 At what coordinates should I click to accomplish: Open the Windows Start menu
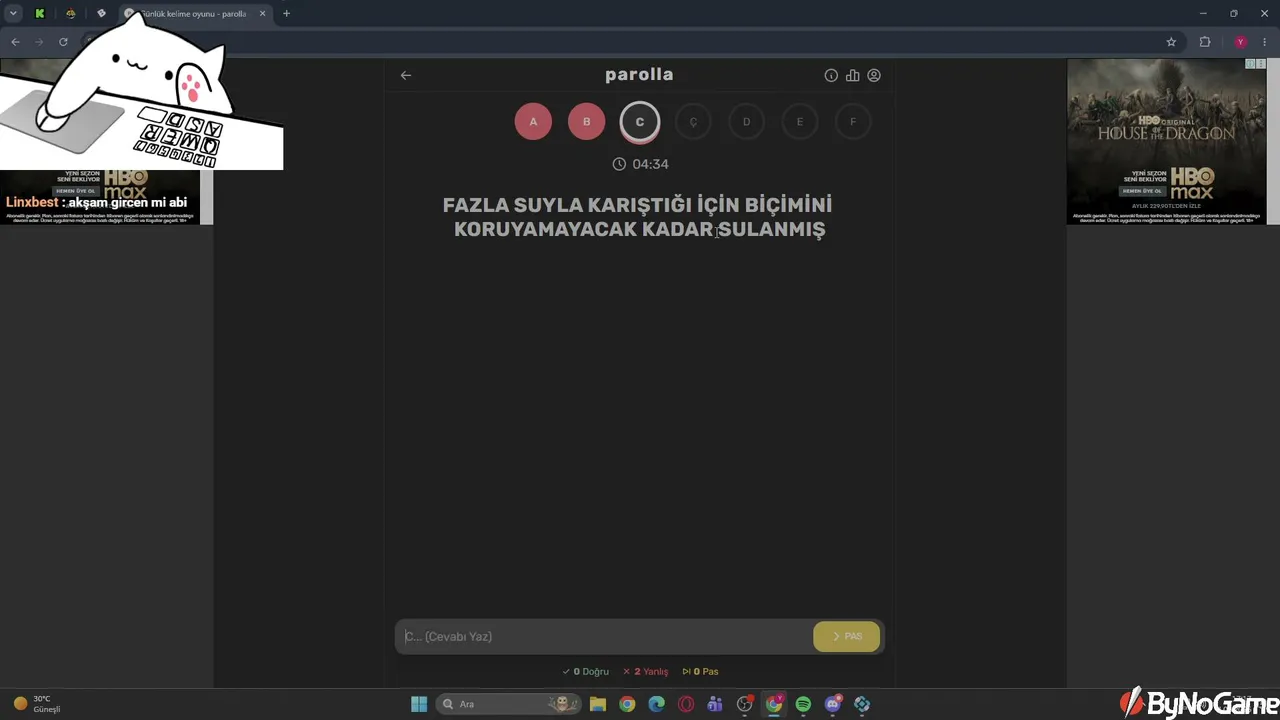point(419,704)
